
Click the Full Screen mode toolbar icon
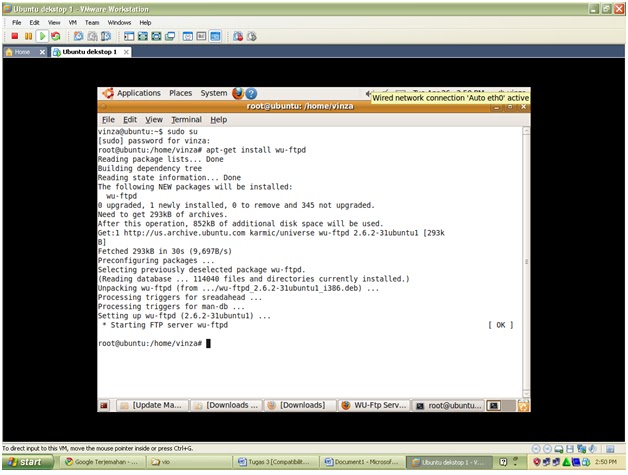(156, 36)
